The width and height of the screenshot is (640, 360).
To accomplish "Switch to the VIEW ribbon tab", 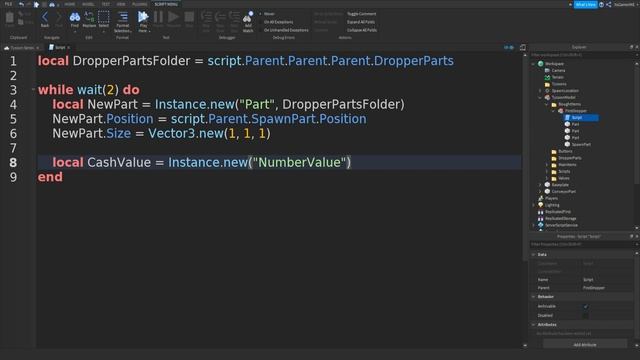I will 121,4.
